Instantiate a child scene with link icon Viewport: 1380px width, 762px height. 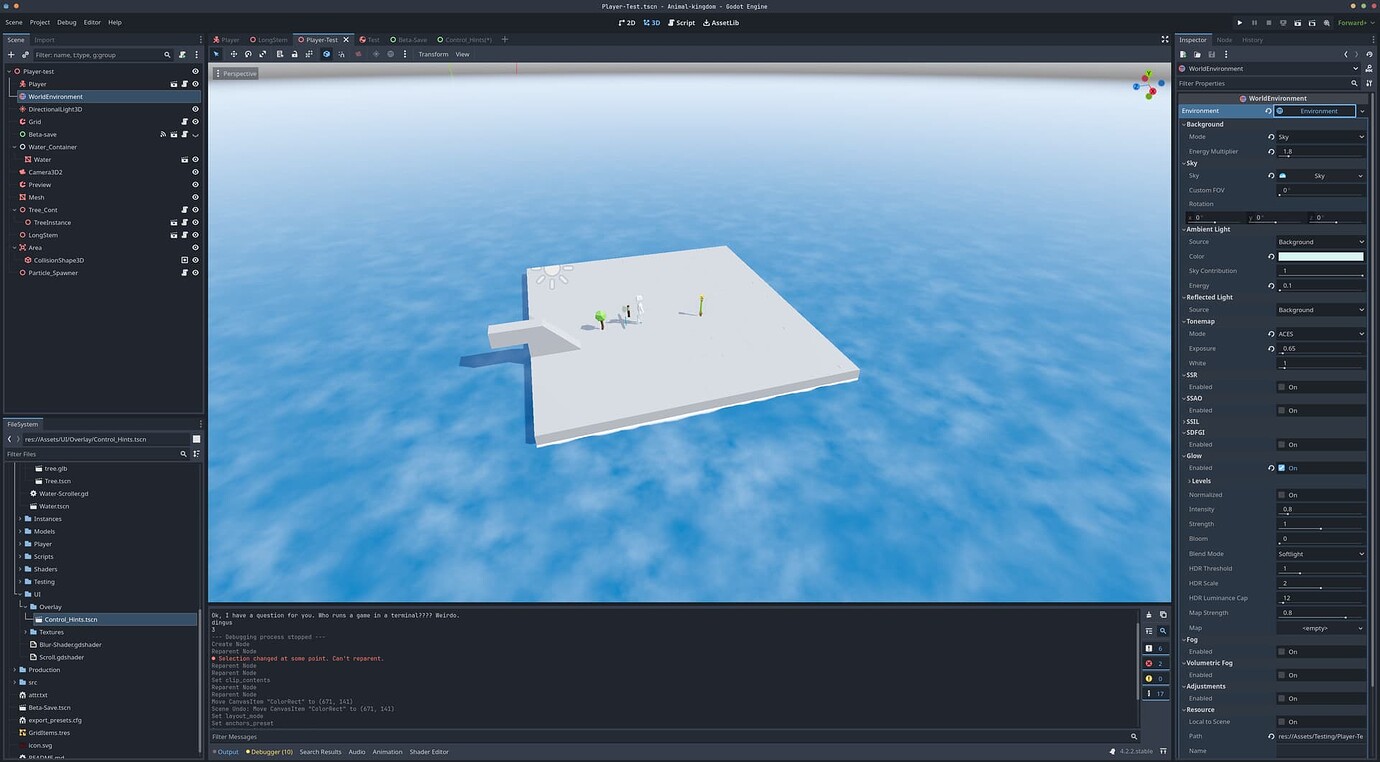coord(25,55)
